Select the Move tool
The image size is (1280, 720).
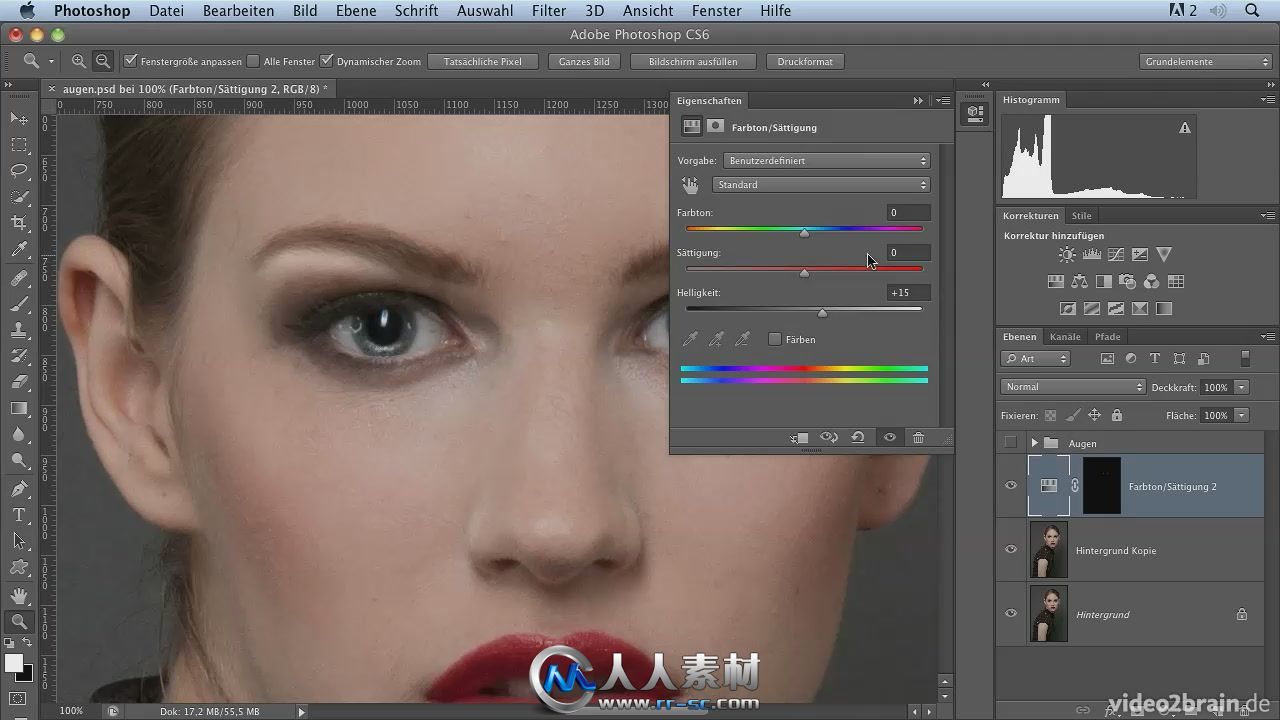pos(19,119)
